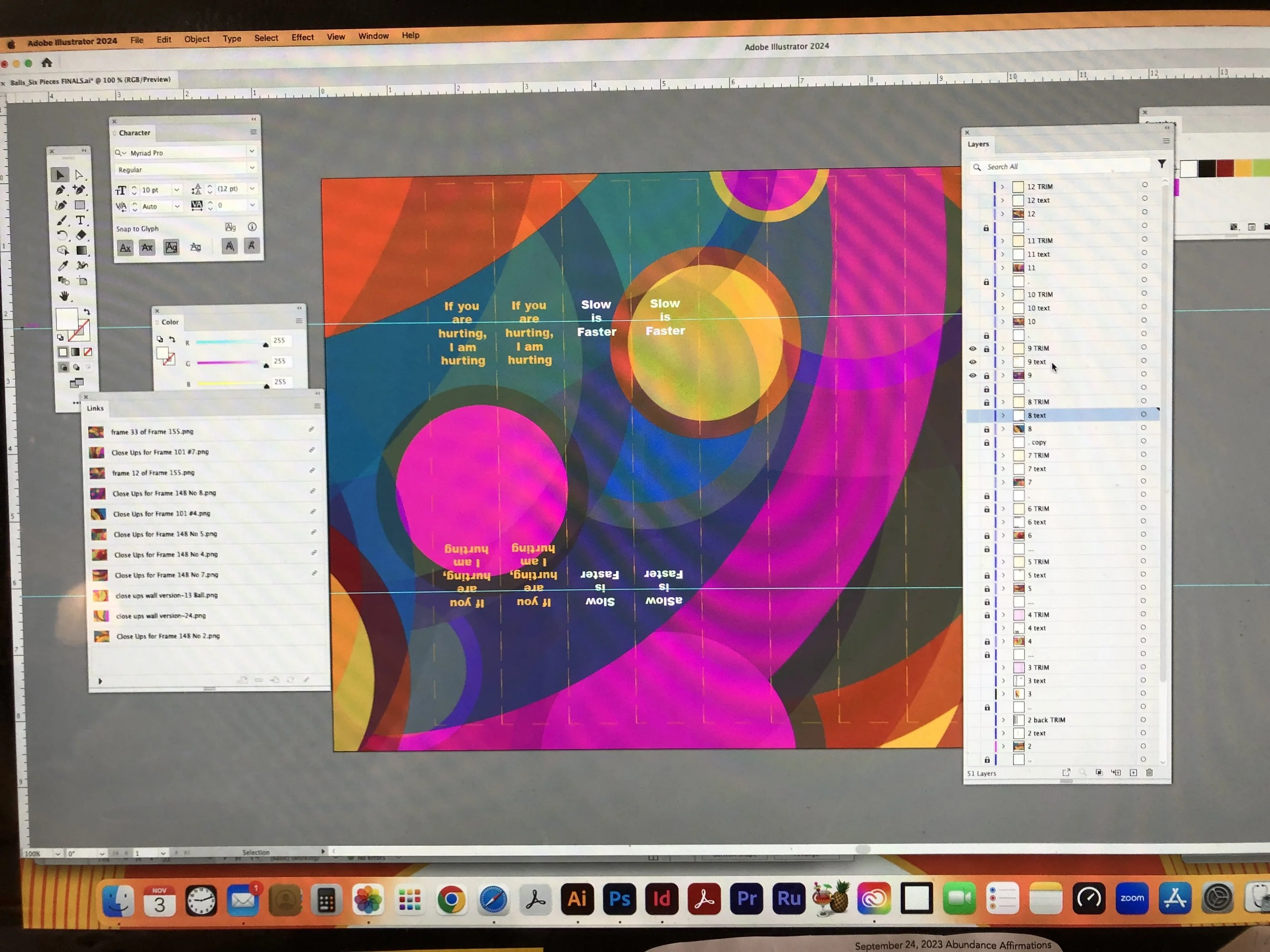The image size is (1270, 952).
Task: Select the Direct Selection tool
Action: point(79,175)
